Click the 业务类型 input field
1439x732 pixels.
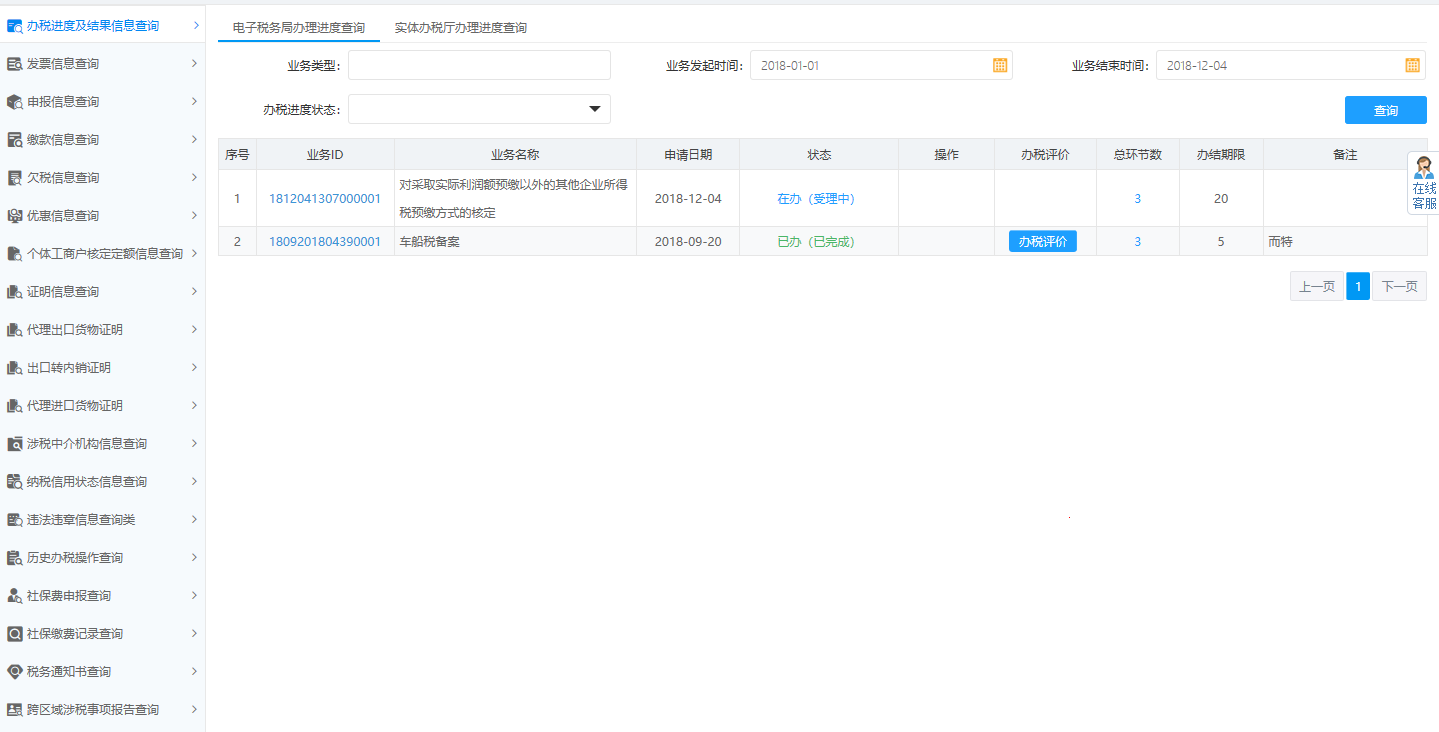tap(479, 65)
